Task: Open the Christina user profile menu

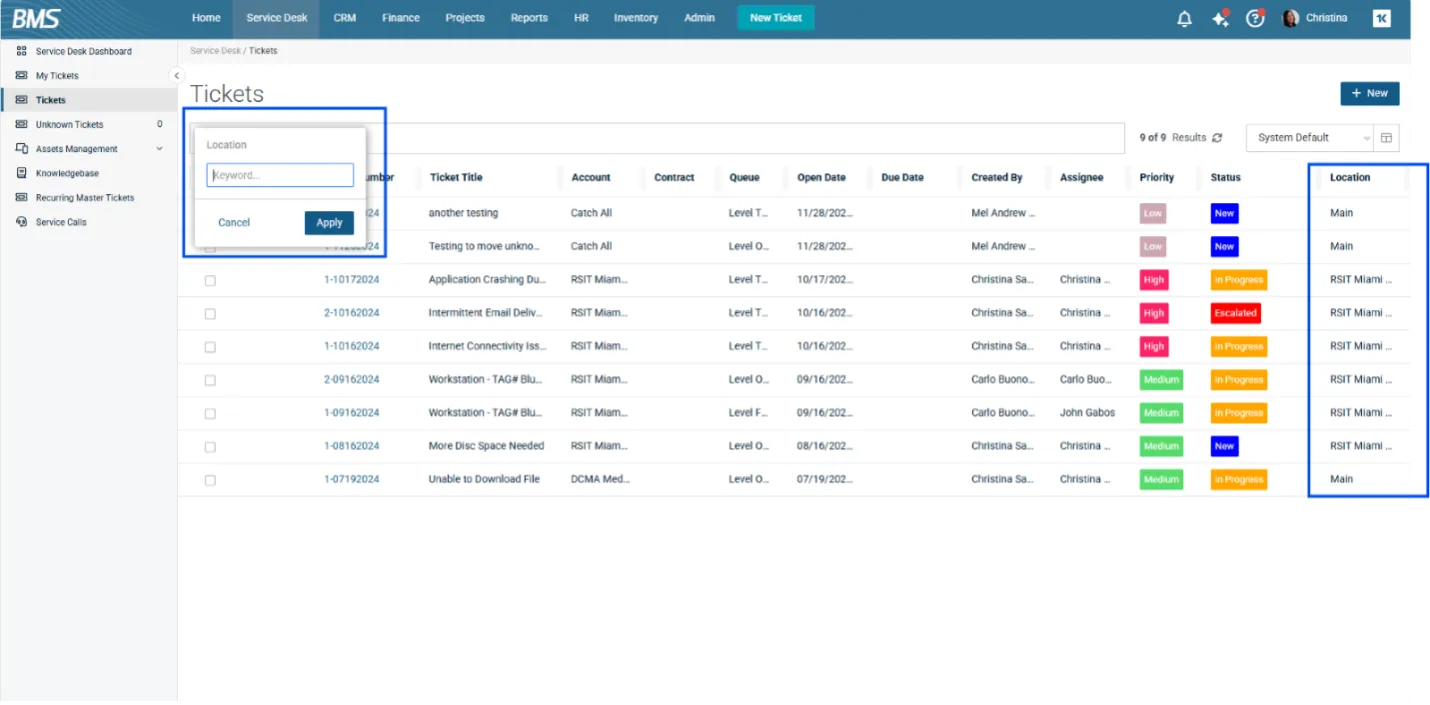Action: 1315,18
